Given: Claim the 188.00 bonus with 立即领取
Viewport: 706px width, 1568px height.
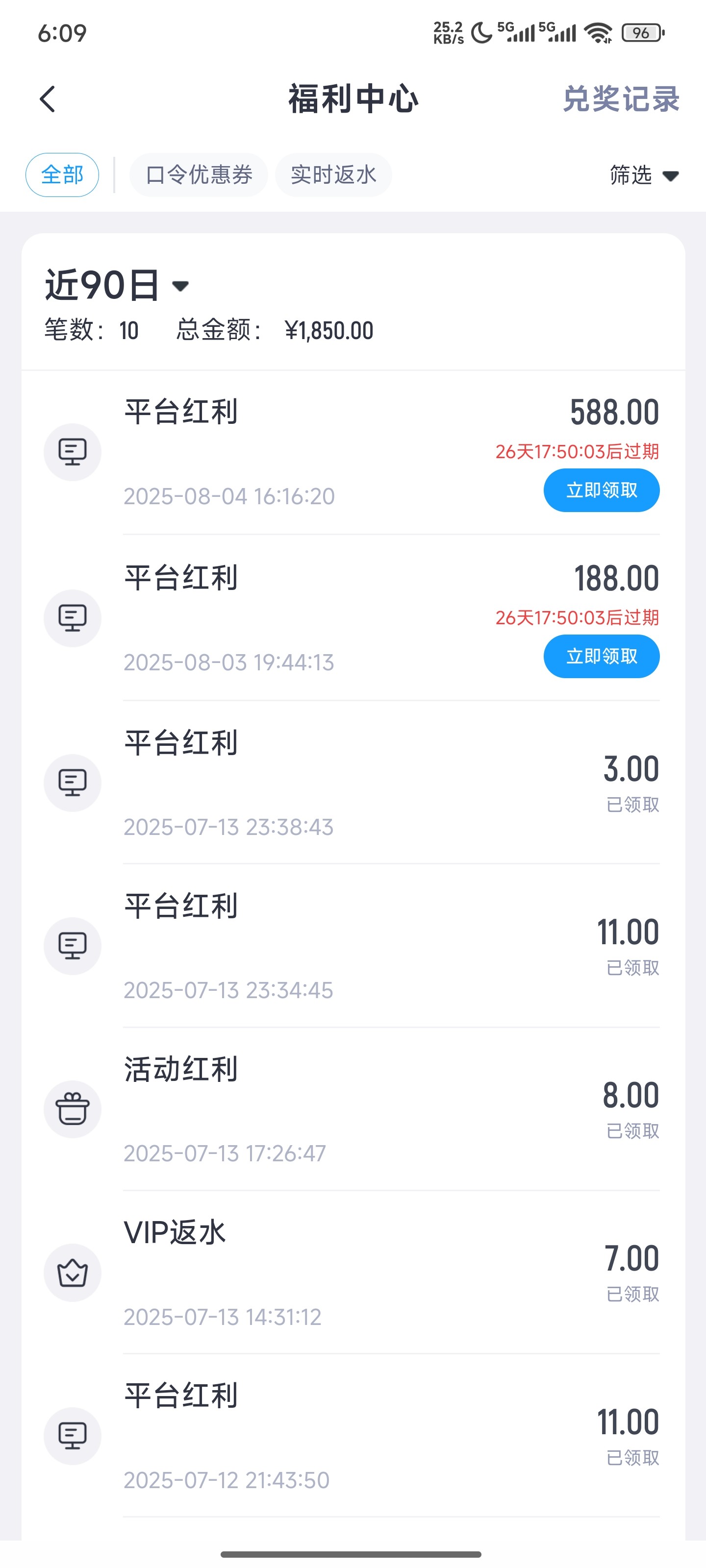Looking at the screenshot, I should tap(601, 657).
